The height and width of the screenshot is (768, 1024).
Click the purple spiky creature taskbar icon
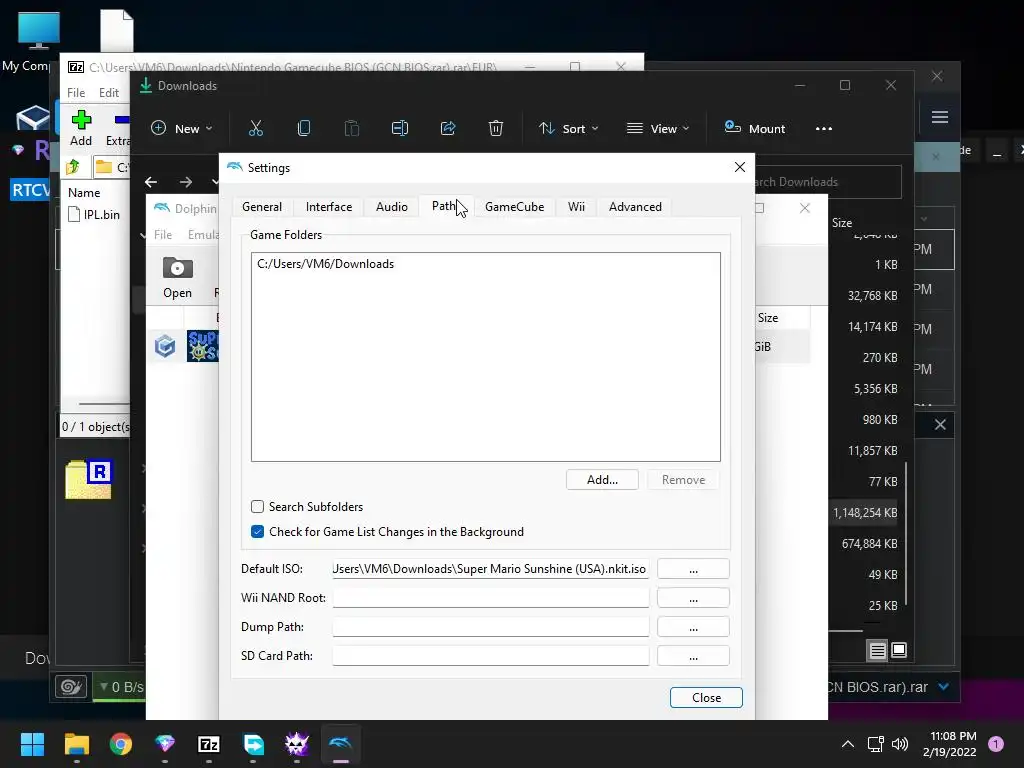coord(296,744)
